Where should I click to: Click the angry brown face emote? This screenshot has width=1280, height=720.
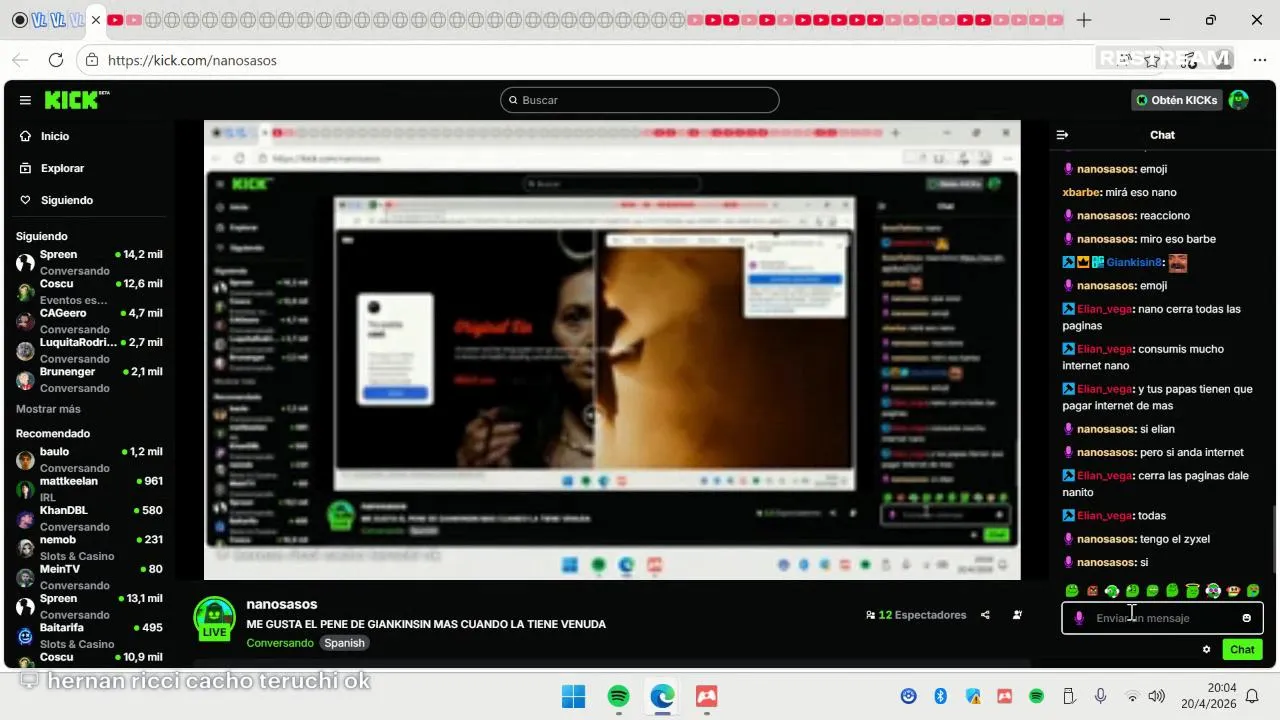click(1092, 591)
